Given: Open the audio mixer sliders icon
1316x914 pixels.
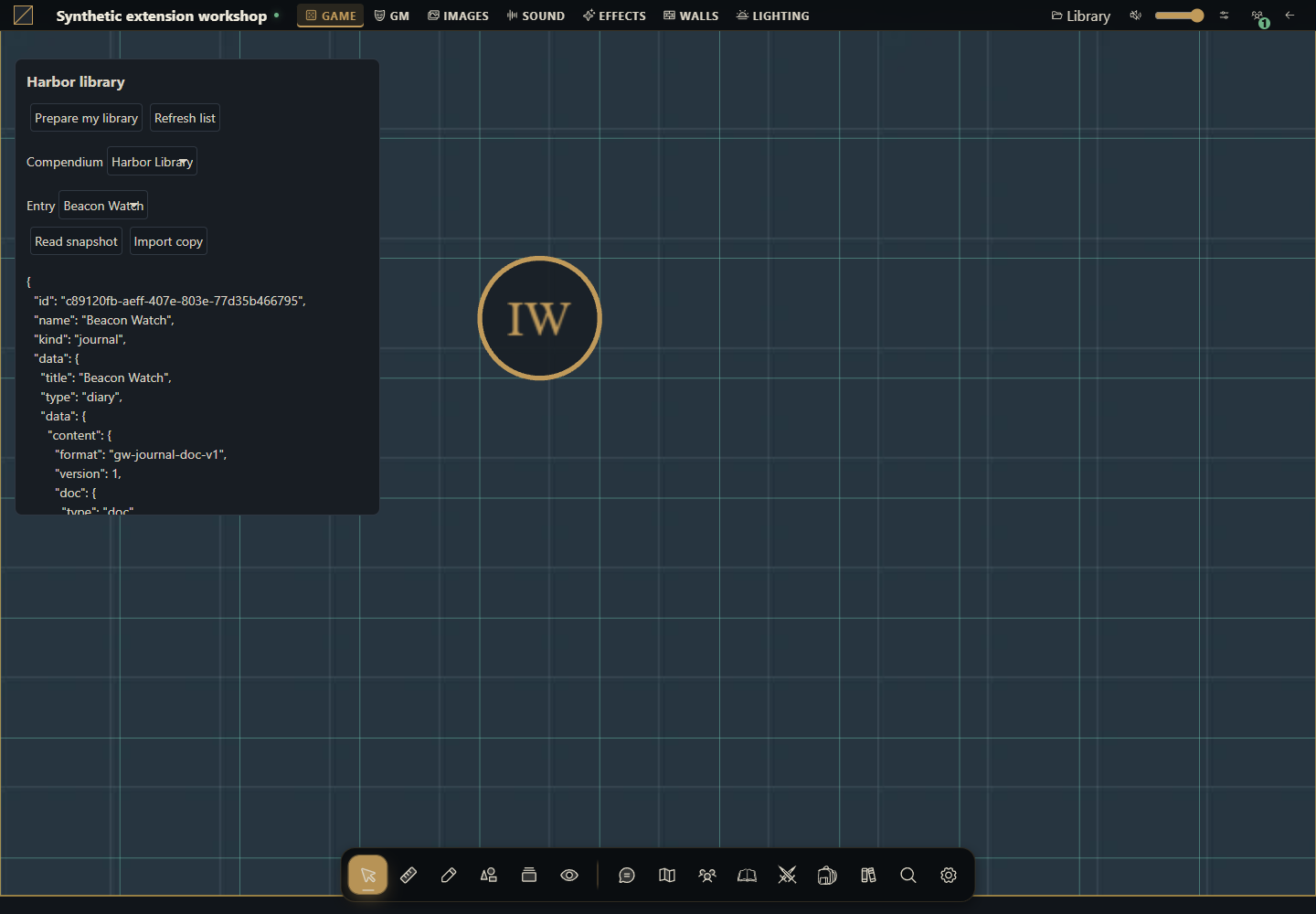Looking at the screenshot, I should click(x=1225, y=16).
